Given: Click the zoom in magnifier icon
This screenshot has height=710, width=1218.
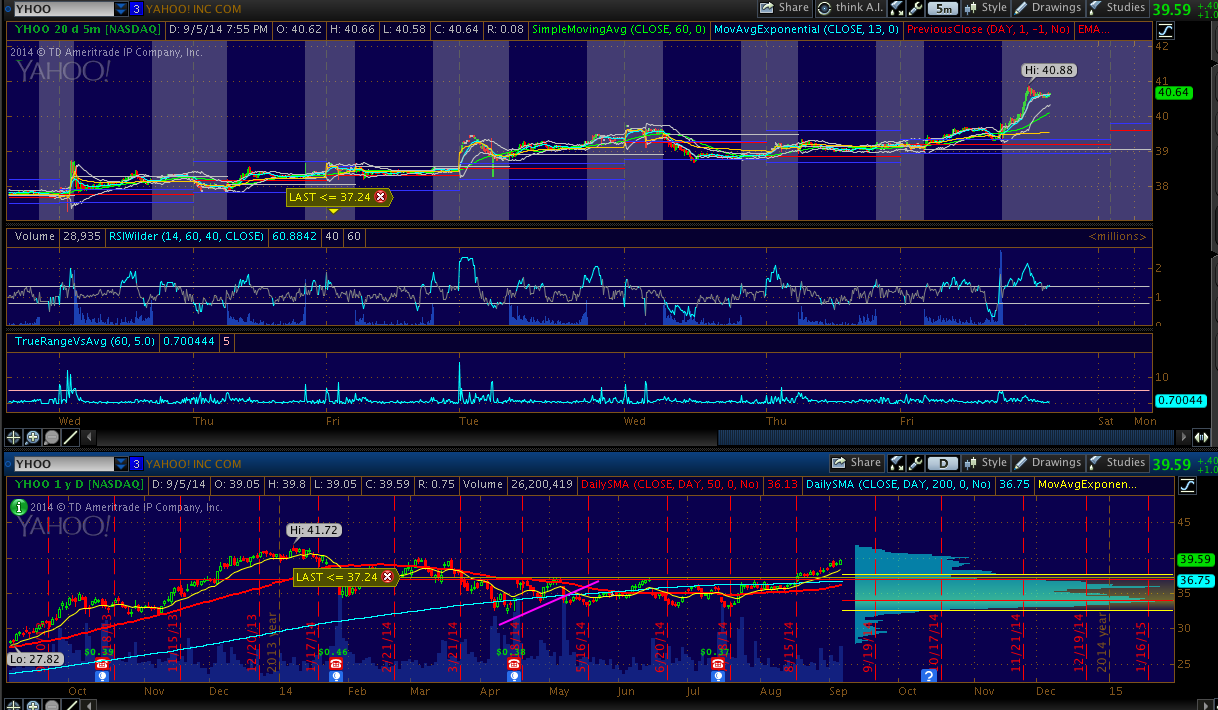Looking at the screenshot, I should tap(33, 437).
